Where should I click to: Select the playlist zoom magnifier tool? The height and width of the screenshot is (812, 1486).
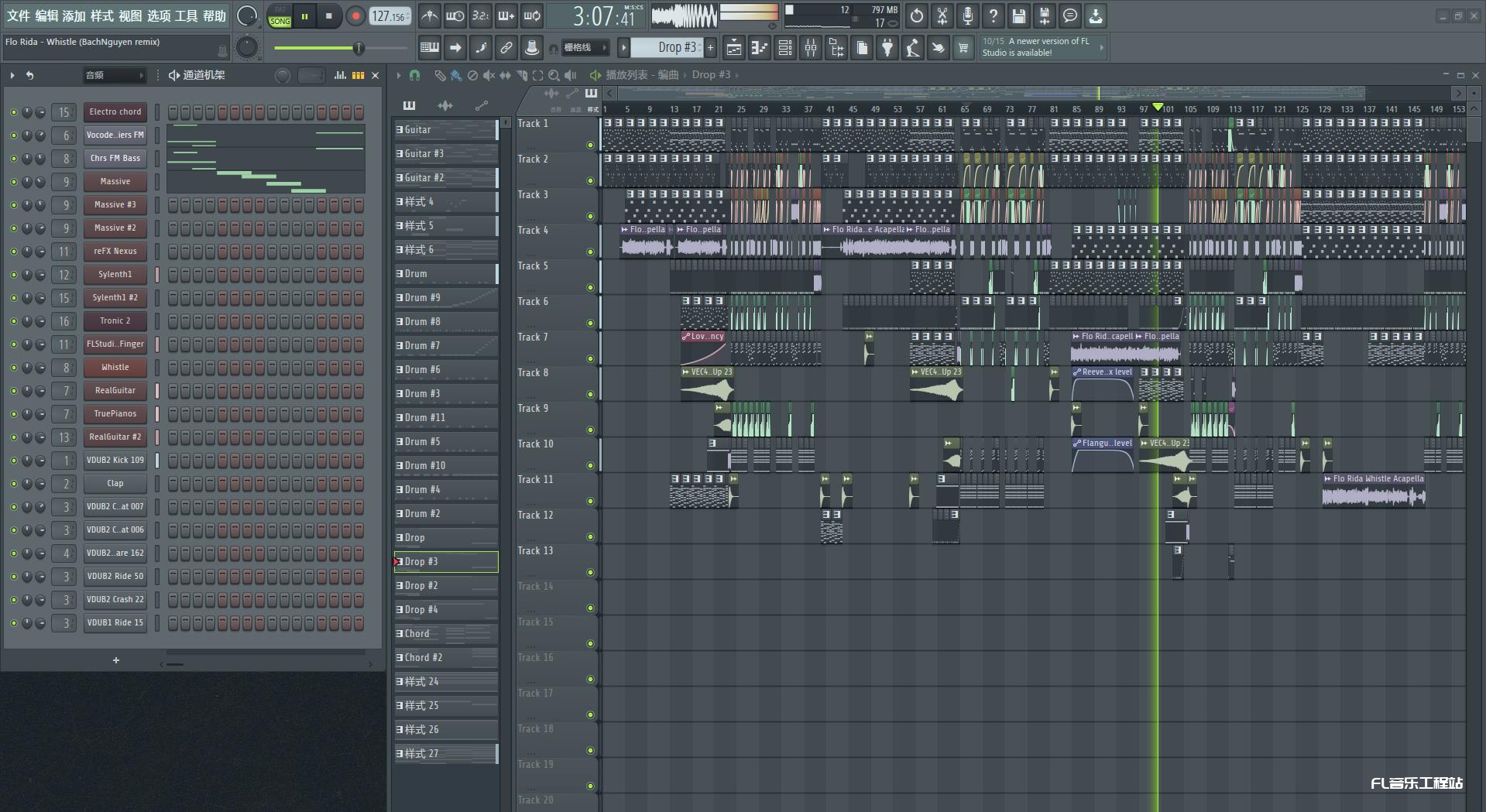point(554,75)
